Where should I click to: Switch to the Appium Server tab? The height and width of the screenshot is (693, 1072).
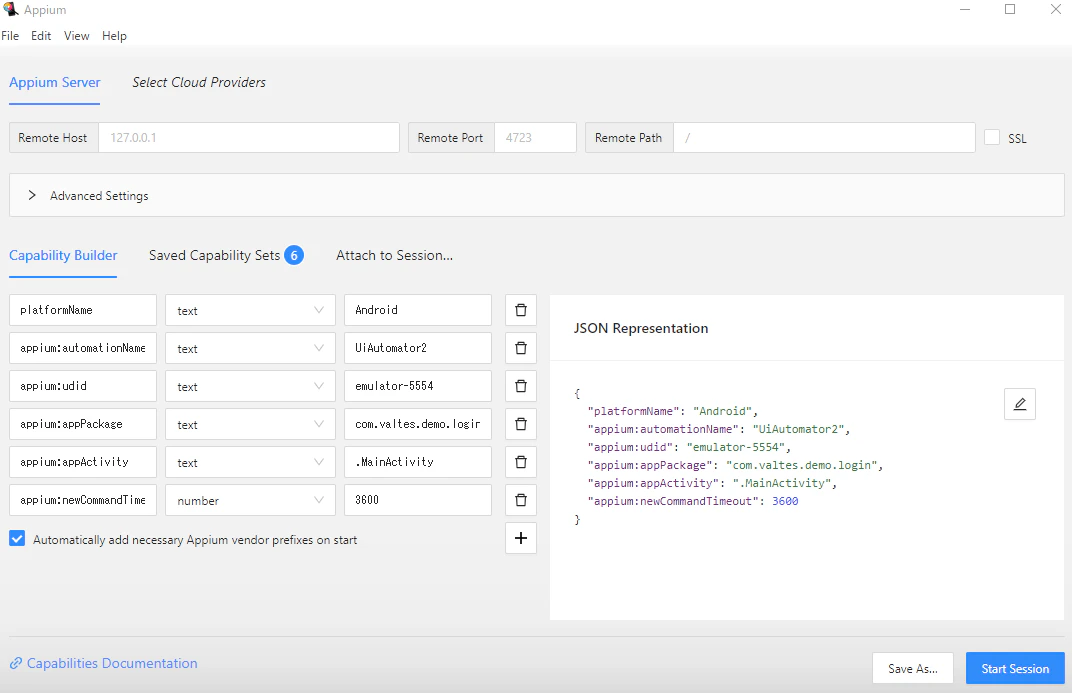pyautogui.click(x=55, y=82)
